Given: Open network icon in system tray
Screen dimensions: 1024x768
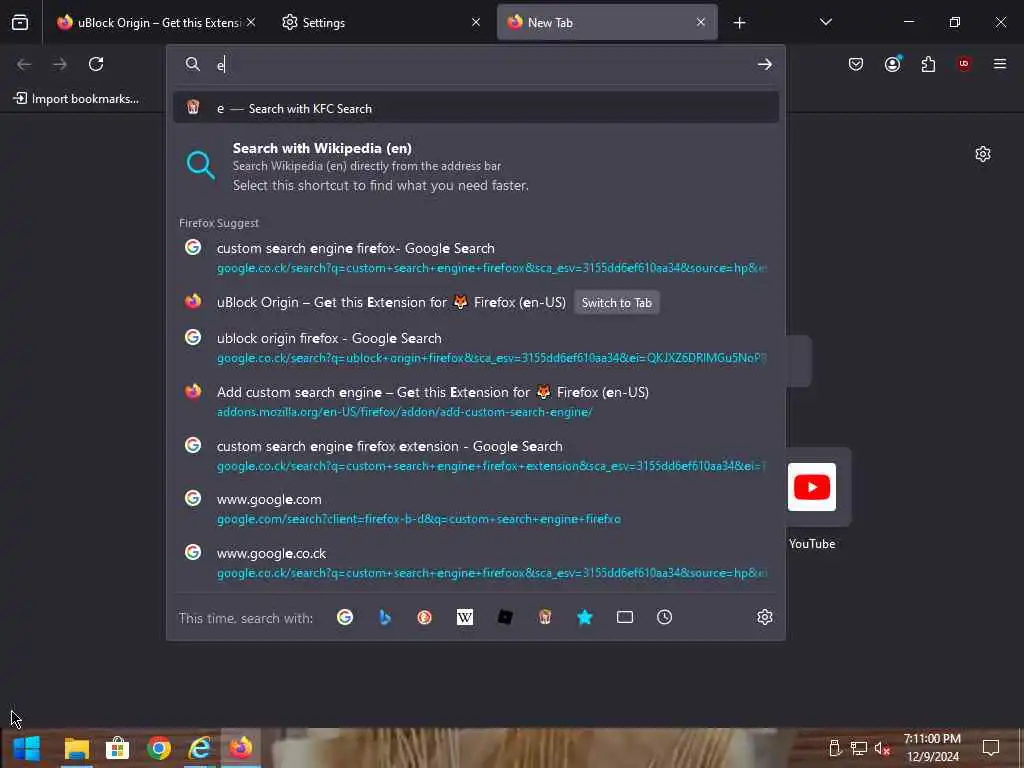Looking at the screenshot, I should [858, 748].
